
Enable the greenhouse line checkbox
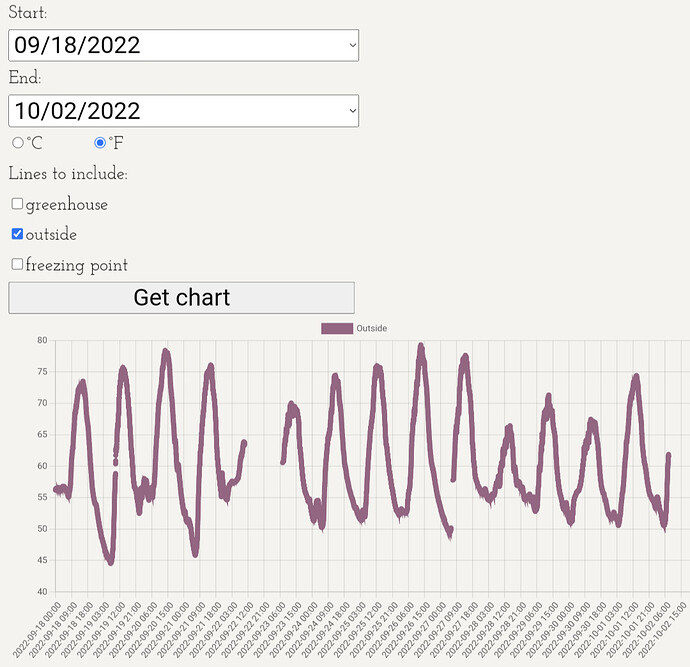coord(17,204)
